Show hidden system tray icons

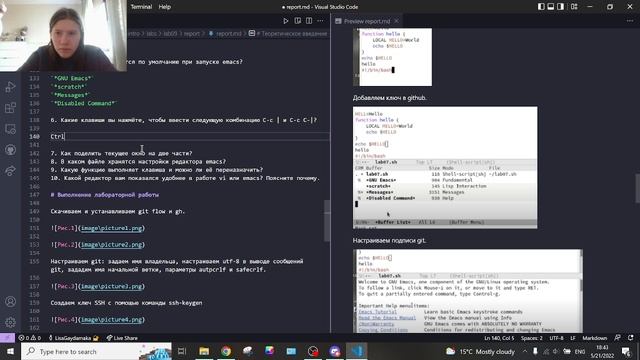[x=525, y=351]
